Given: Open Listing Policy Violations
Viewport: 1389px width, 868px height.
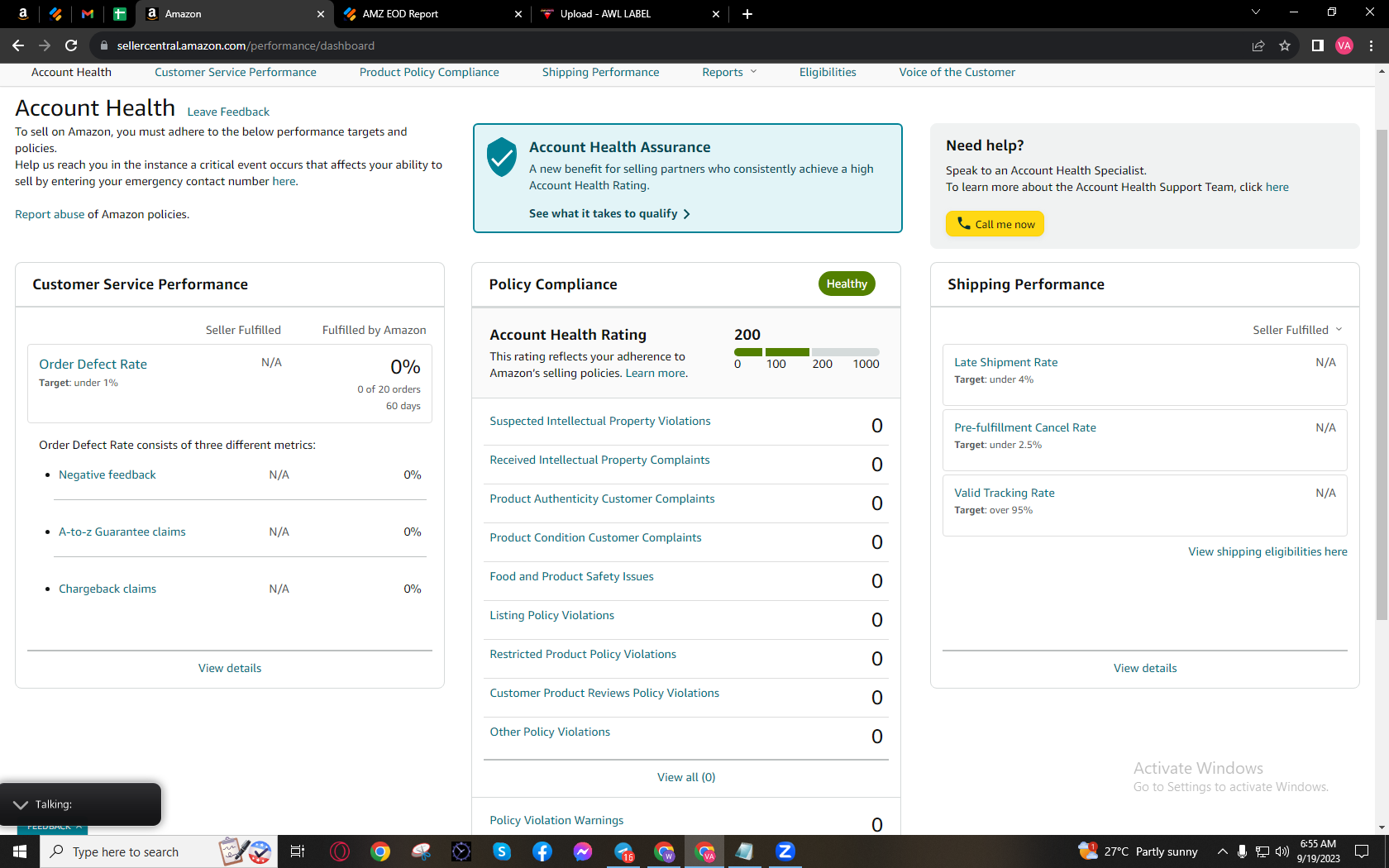Looking at the screenshot, I should (x=552, y=616).
